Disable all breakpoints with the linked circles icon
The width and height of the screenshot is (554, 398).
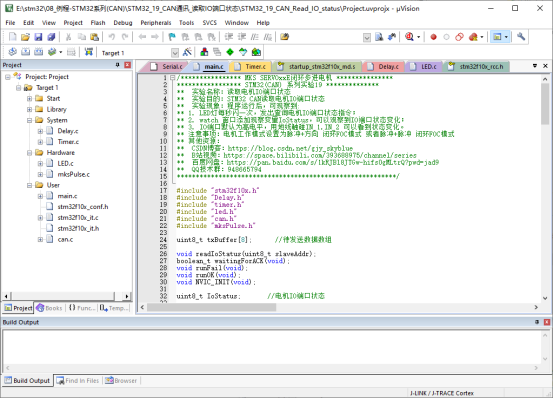pyautogui.click(x=459, y=37)
